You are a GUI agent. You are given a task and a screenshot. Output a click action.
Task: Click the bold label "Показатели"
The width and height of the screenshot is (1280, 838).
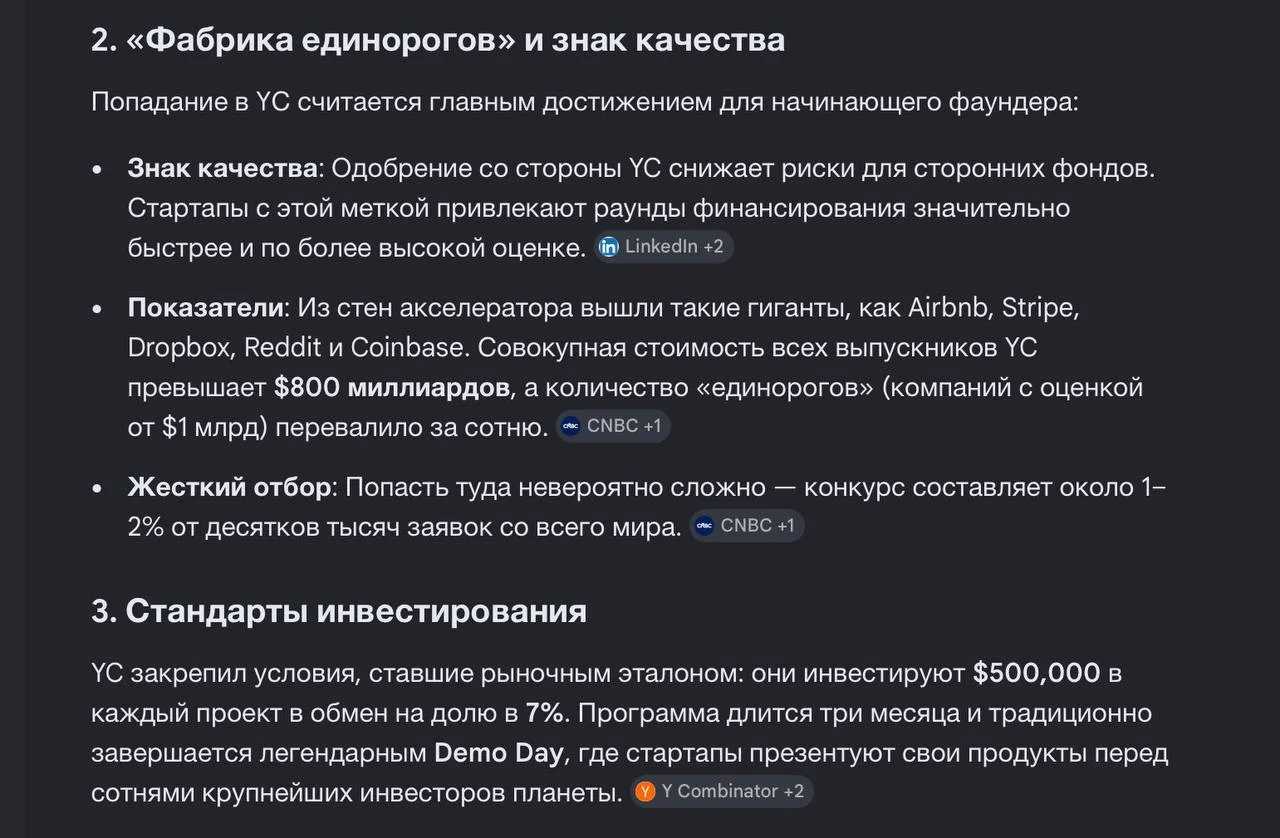click(207, 308)
